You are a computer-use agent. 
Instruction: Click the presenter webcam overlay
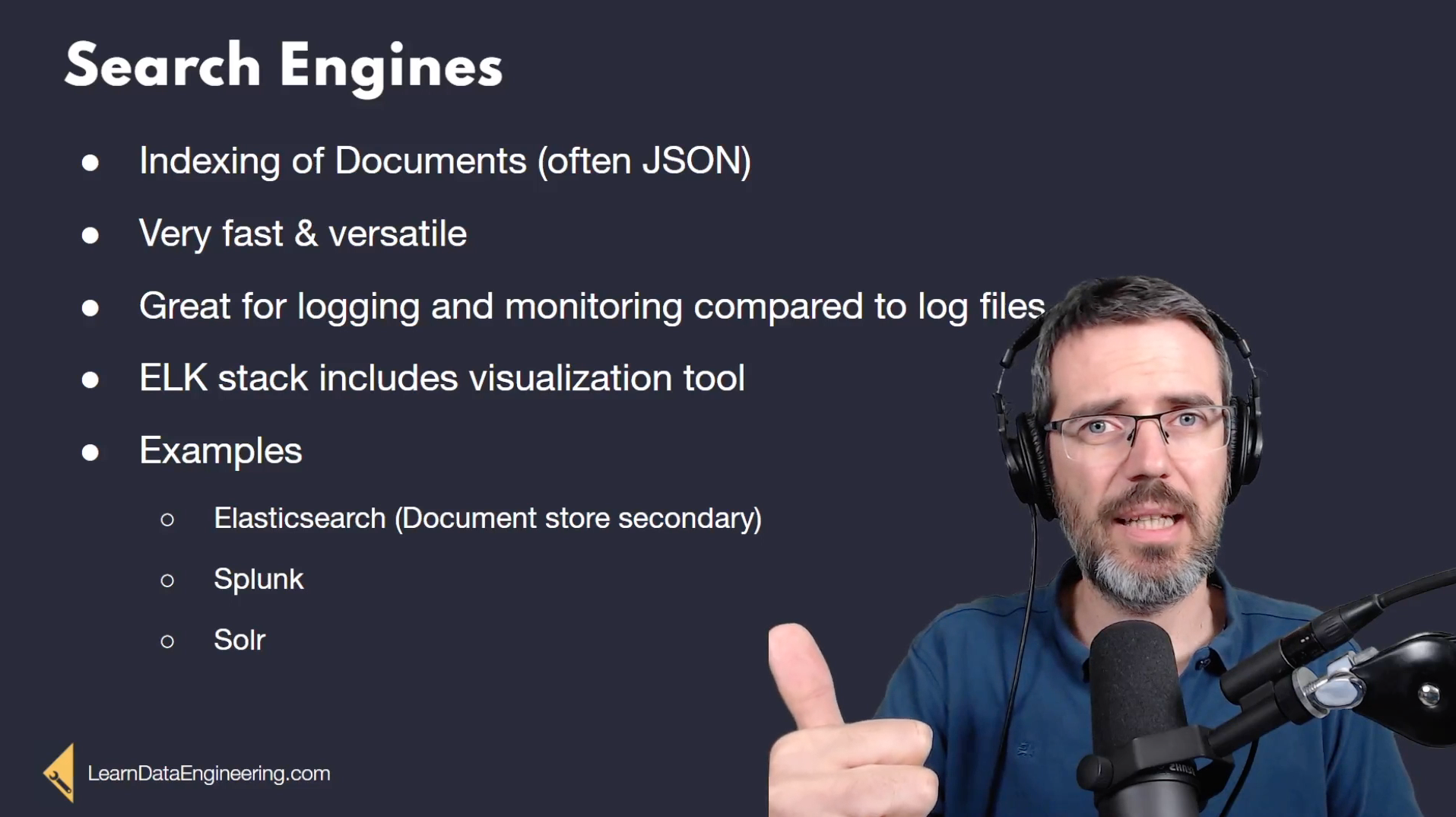[1112, 546]
